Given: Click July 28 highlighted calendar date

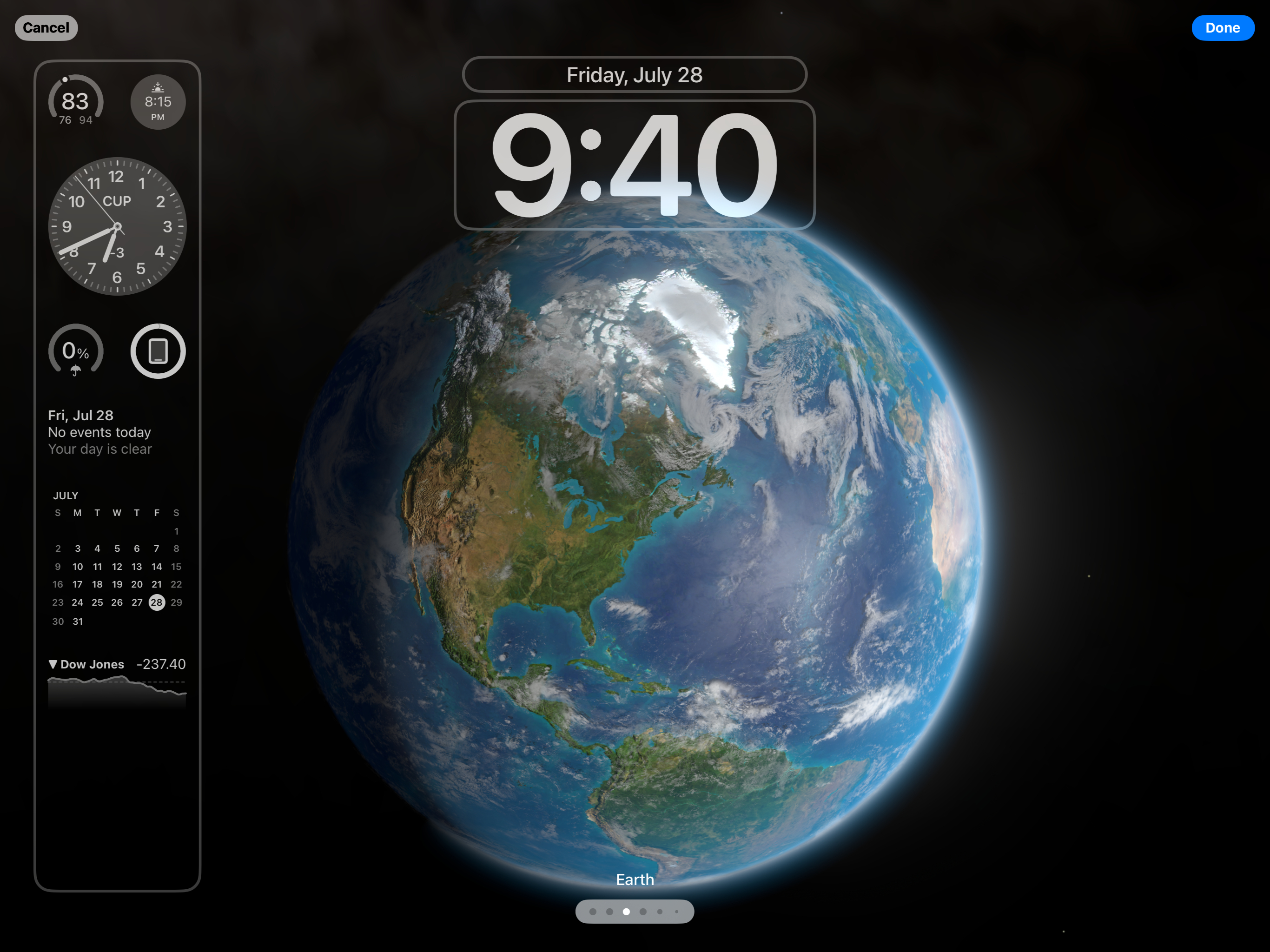Looking at the screenshot, I should coord(156,601).
